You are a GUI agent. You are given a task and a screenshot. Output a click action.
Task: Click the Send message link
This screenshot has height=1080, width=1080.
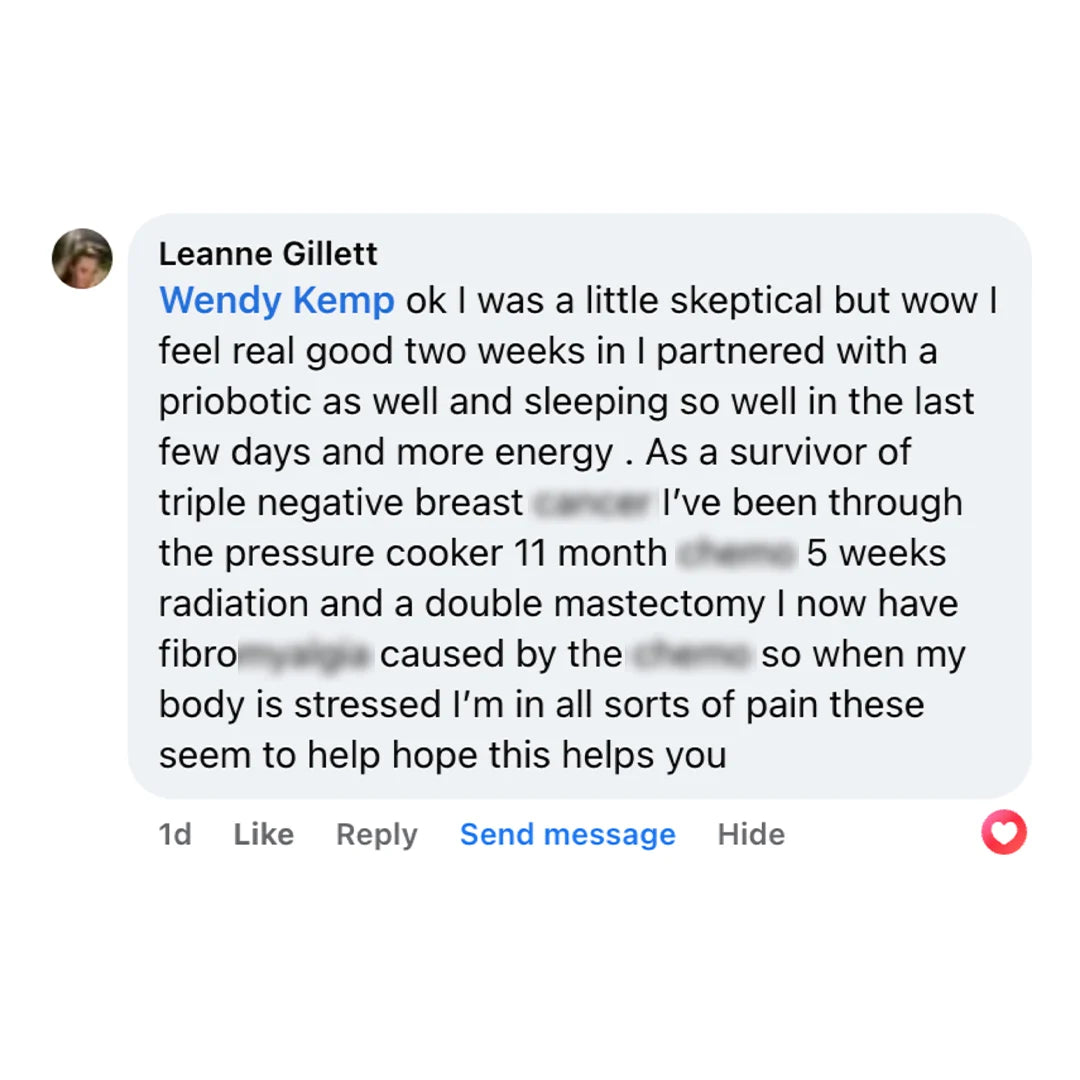(567, 834)
